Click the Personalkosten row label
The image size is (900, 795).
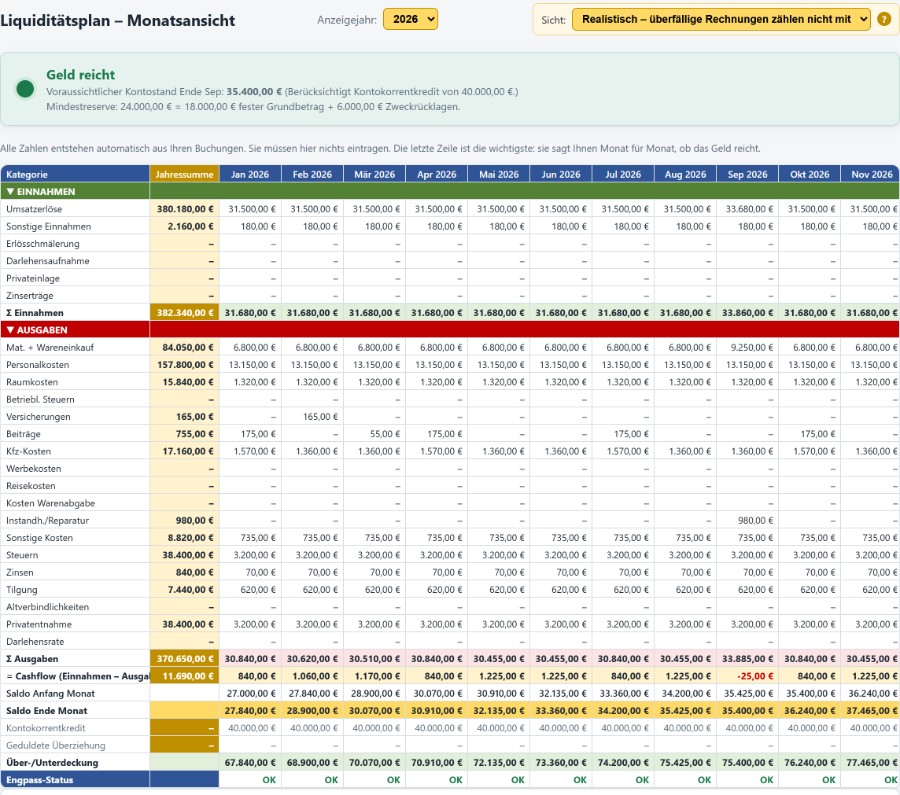tap(38, 365)
